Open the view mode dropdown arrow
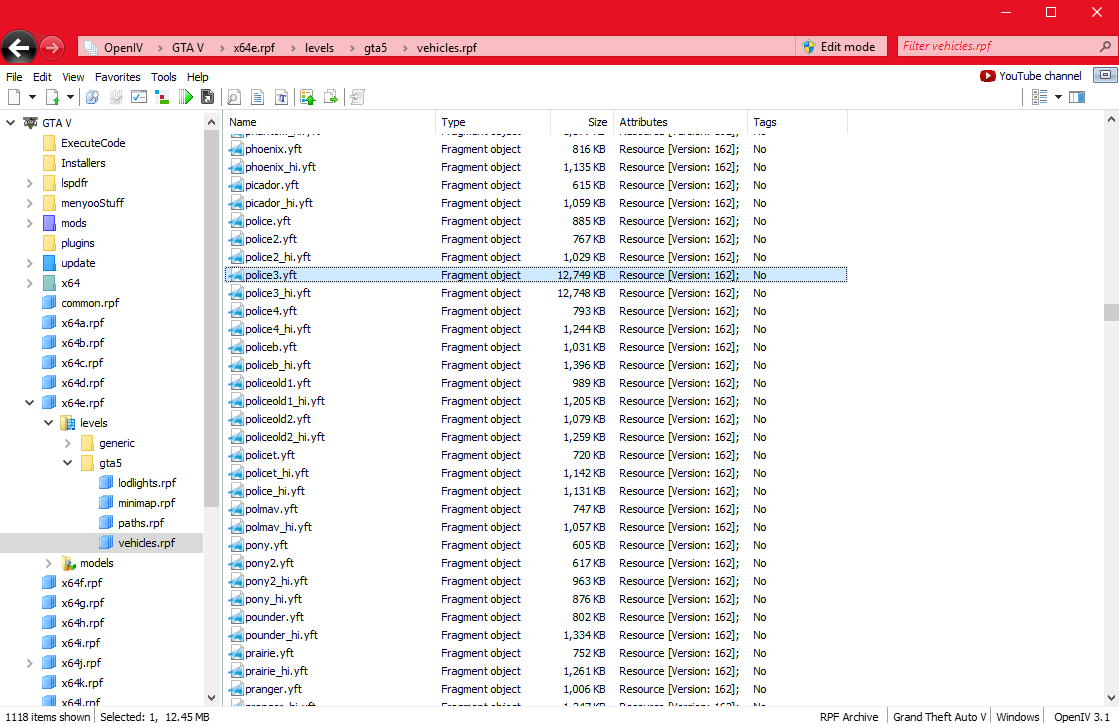 [x=1058, y=97]
